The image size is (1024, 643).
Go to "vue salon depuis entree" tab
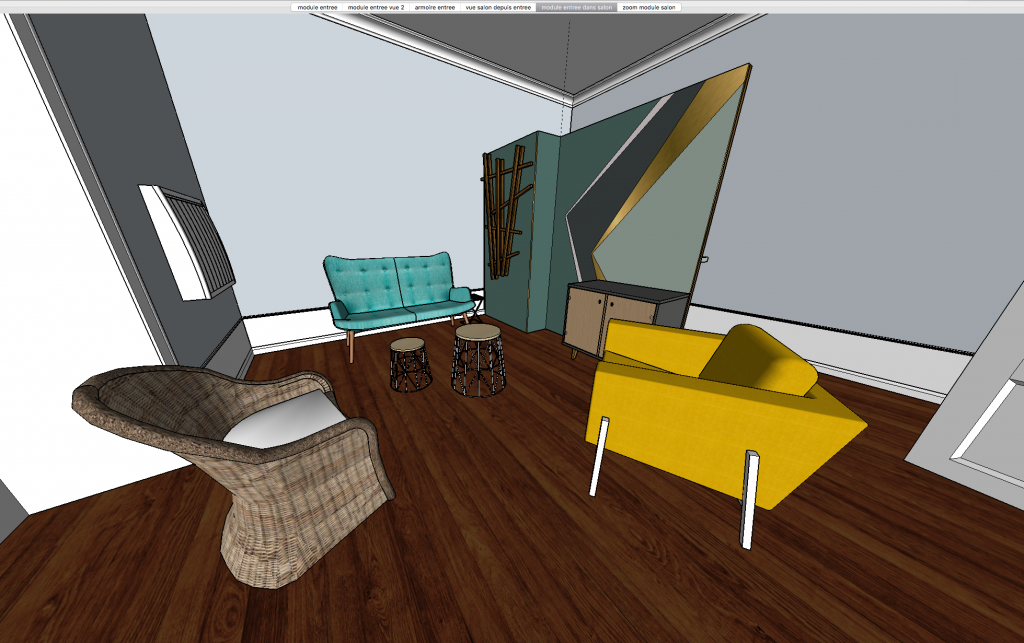pos(498,7)
